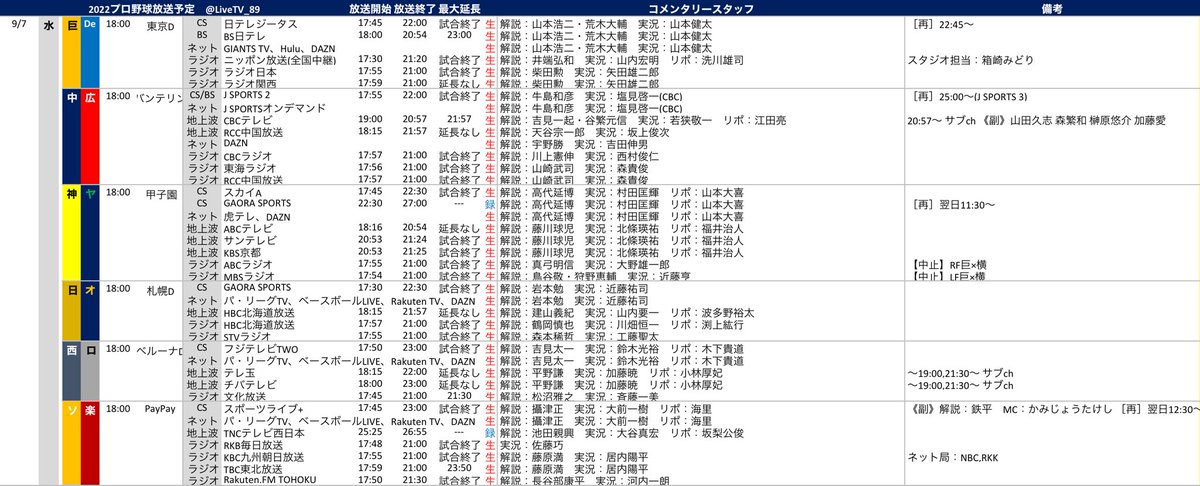The image size is (1200, 486).
Task: Click the blue '録' mark in TNCテレビ西日本 row
Action: tap(490, 433)
